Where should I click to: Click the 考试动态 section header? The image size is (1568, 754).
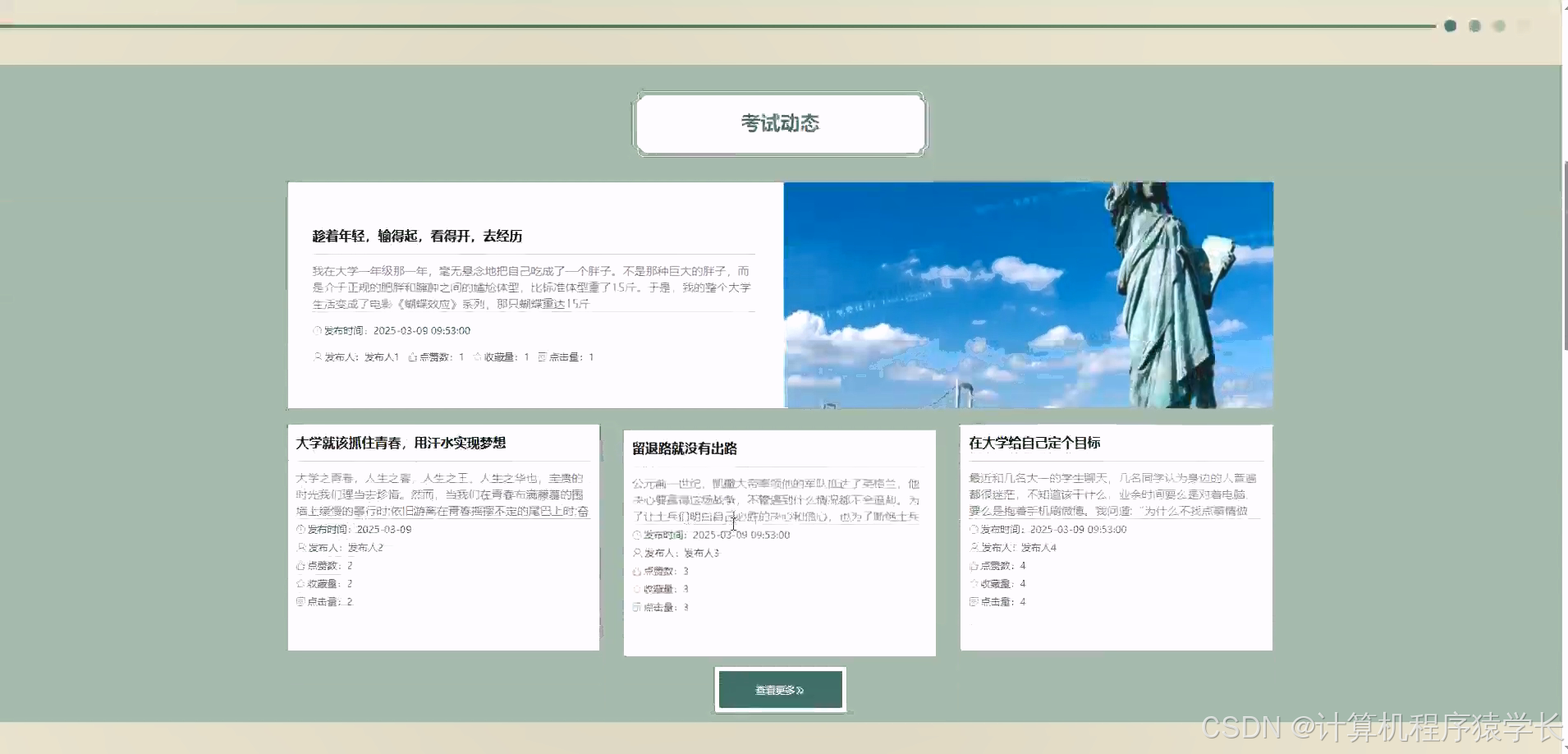pos(779,123)
